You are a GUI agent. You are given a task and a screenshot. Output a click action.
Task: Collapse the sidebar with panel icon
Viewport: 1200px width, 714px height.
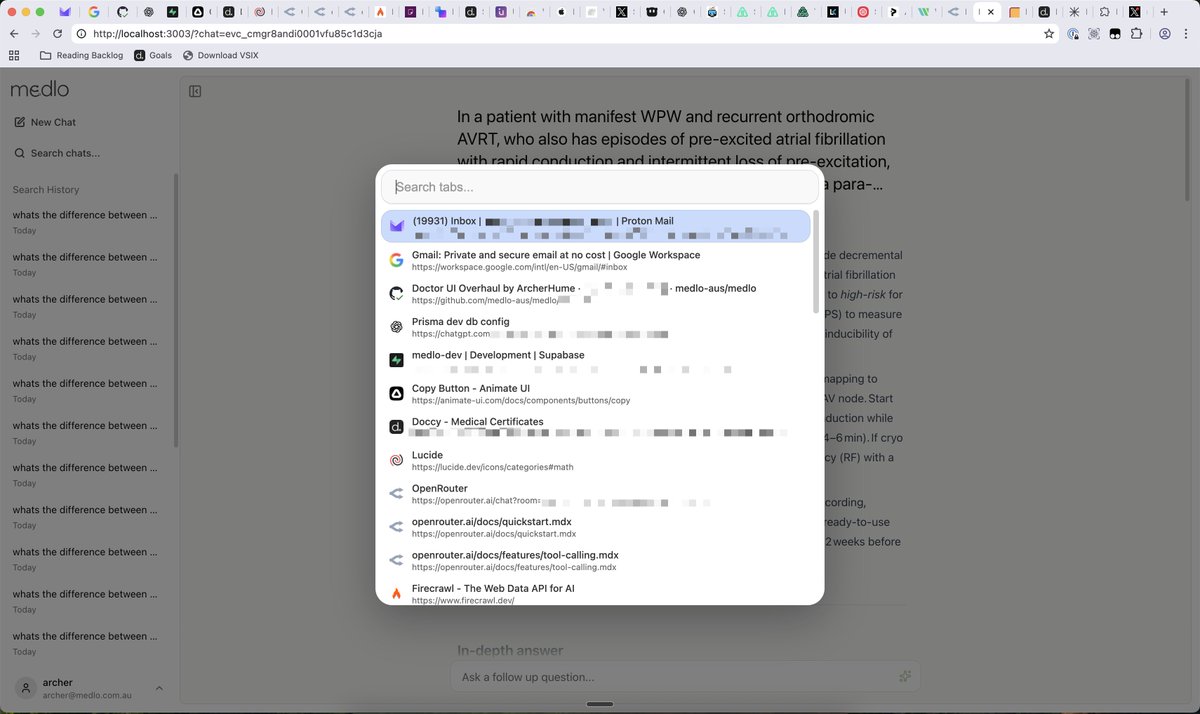click(195, 91)
